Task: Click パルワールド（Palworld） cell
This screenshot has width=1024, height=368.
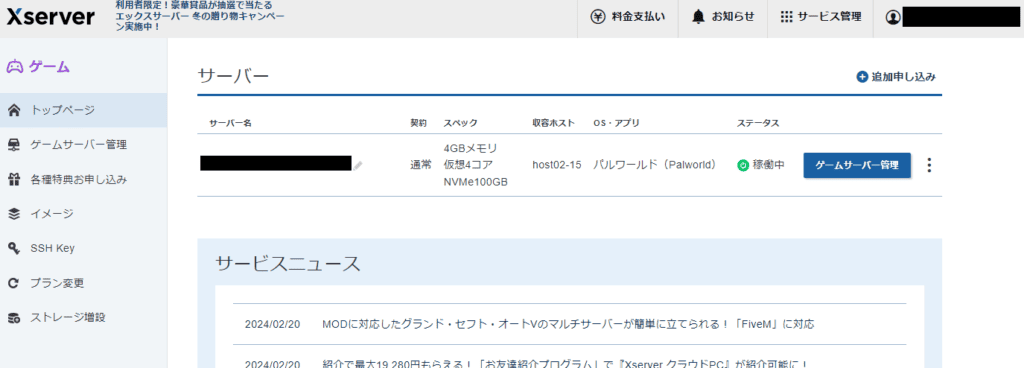Action: (x=656, y=165)
